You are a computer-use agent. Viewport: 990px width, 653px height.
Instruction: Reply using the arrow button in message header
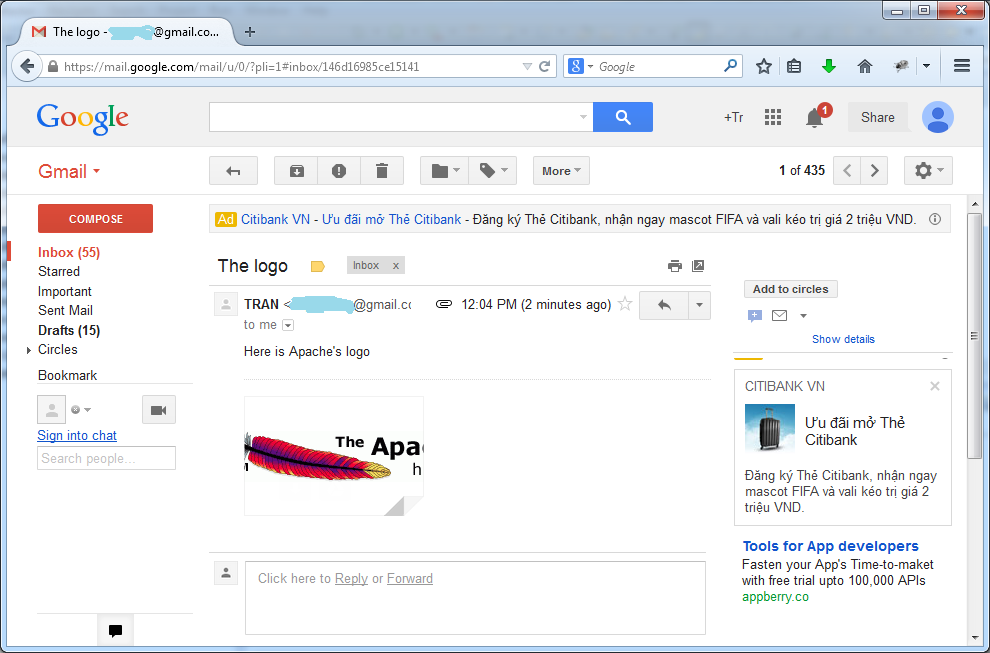(x=664, y=305)
